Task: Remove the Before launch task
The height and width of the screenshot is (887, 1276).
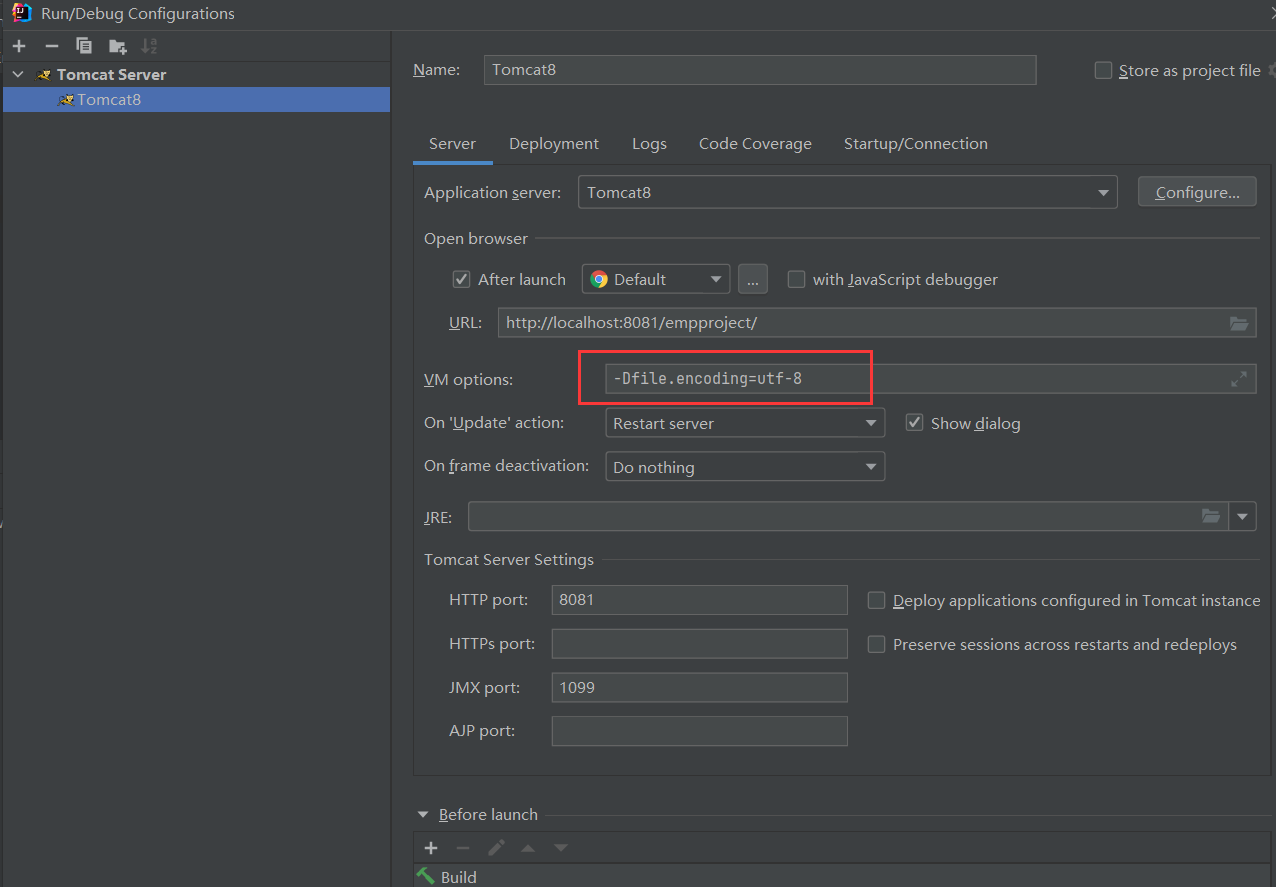Action: pyautogui.click(x=463, y=848)
